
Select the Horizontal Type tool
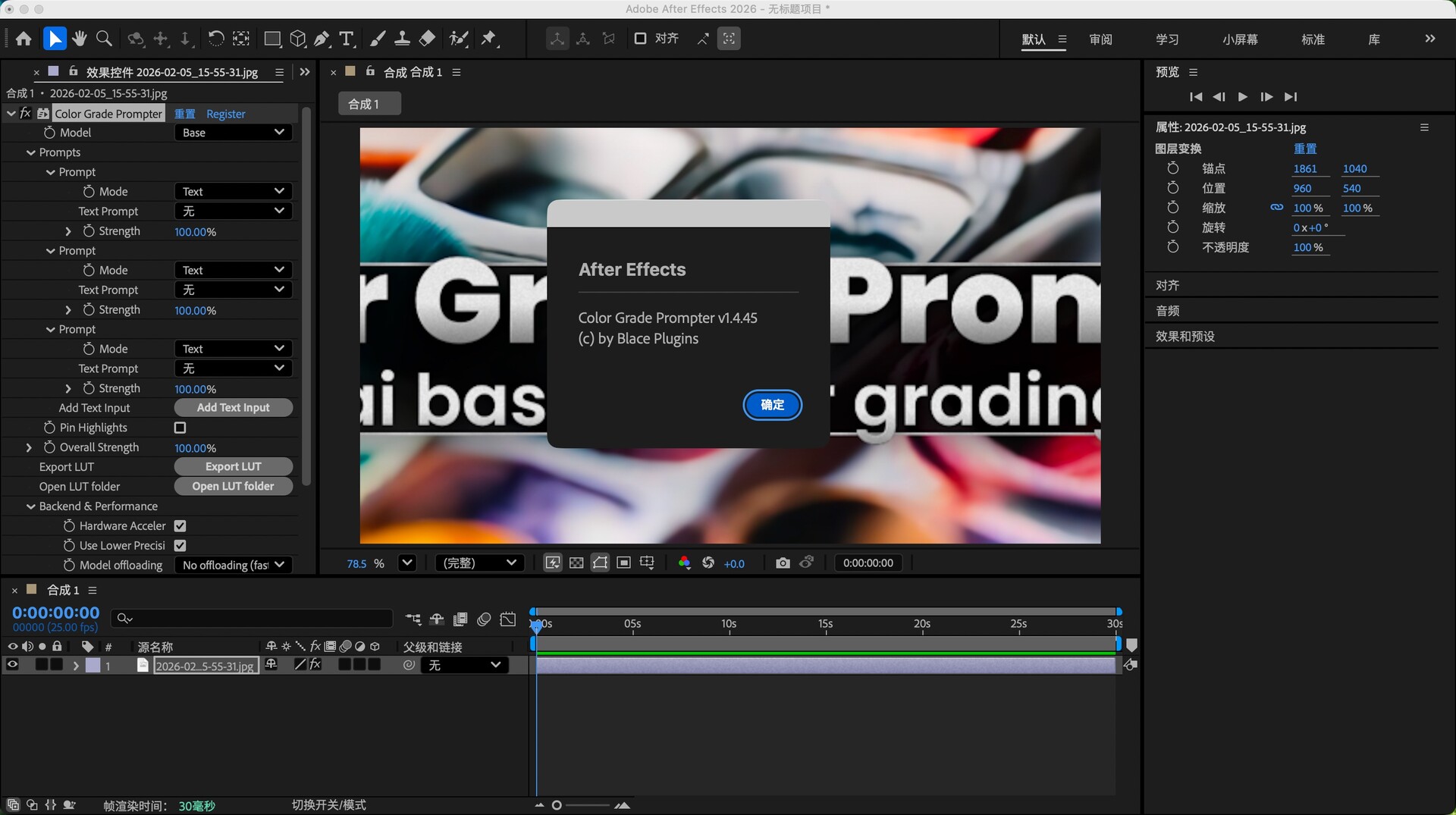tap(347, 39)
